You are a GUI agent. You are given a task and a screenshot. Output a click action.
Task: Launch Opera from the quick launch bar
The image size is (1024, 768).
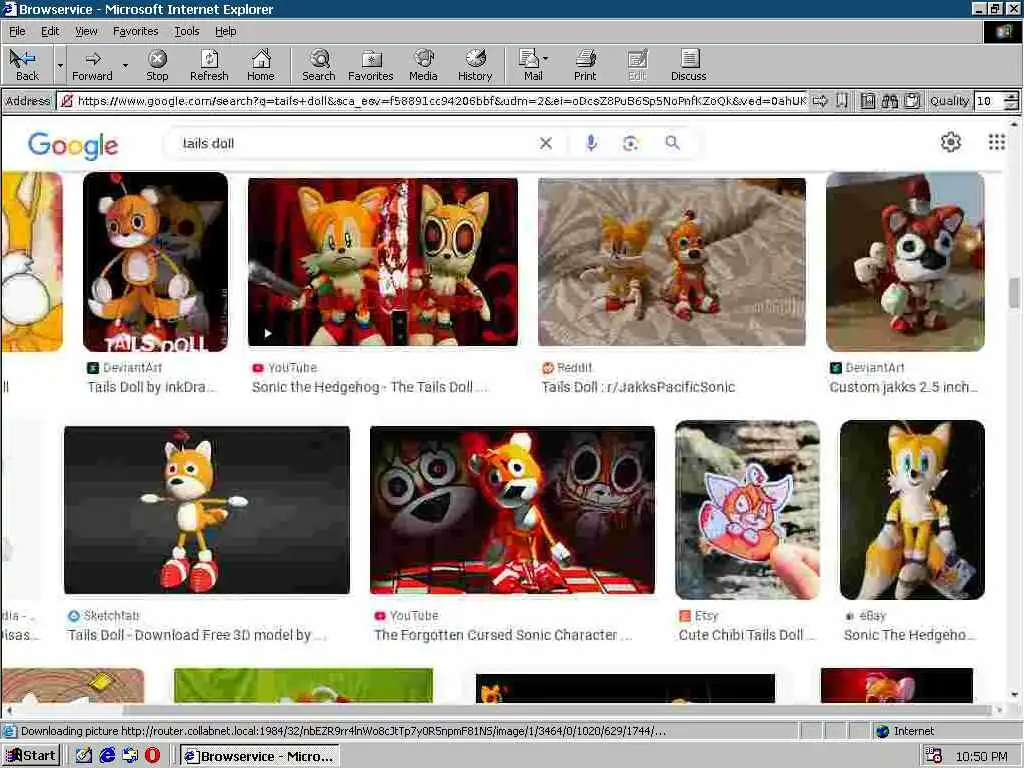pos(152,756)
